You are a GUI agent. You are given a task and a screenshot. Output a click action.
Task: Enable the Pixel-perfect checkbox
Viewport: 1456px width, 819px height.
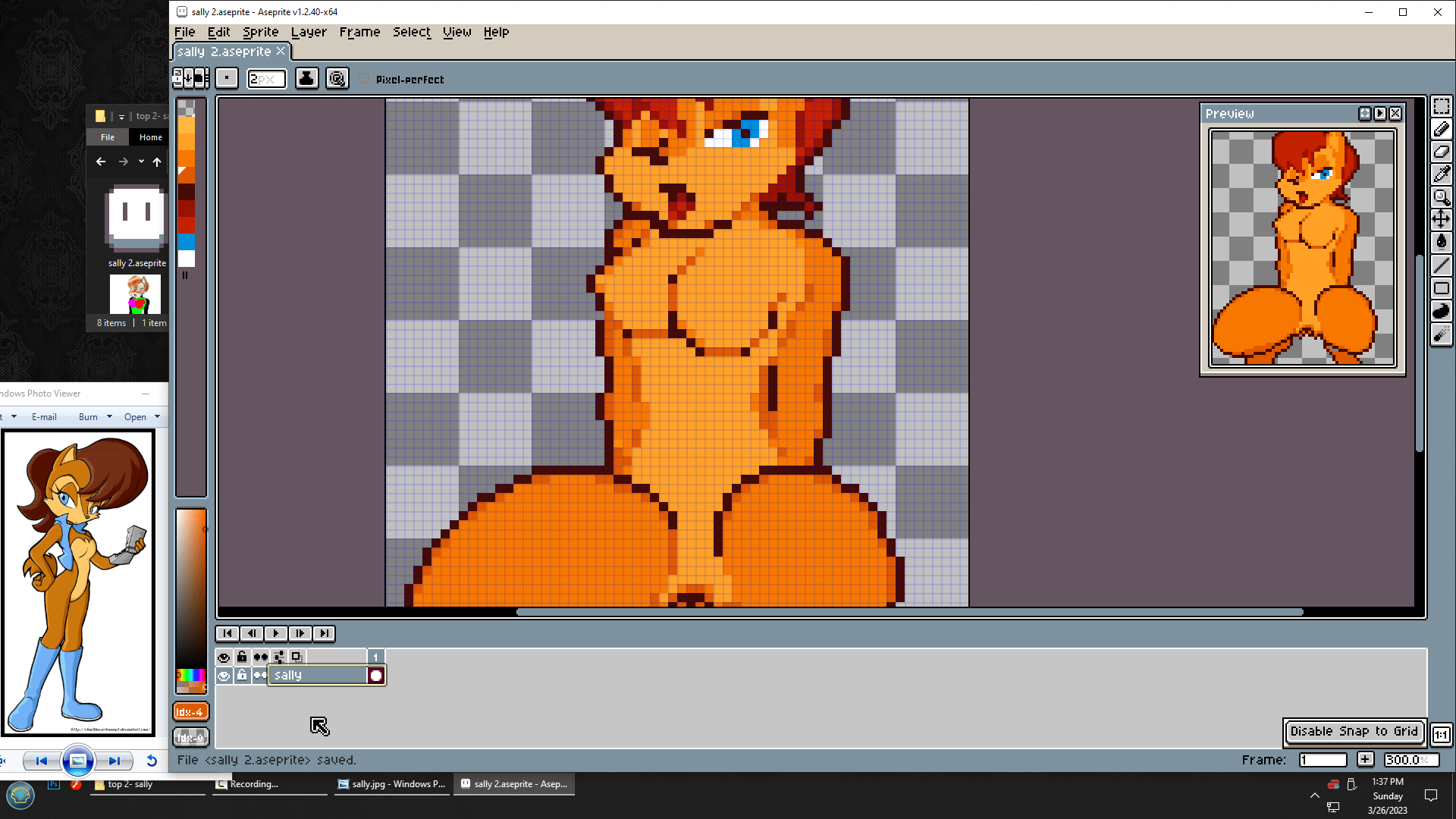point(365,79)
